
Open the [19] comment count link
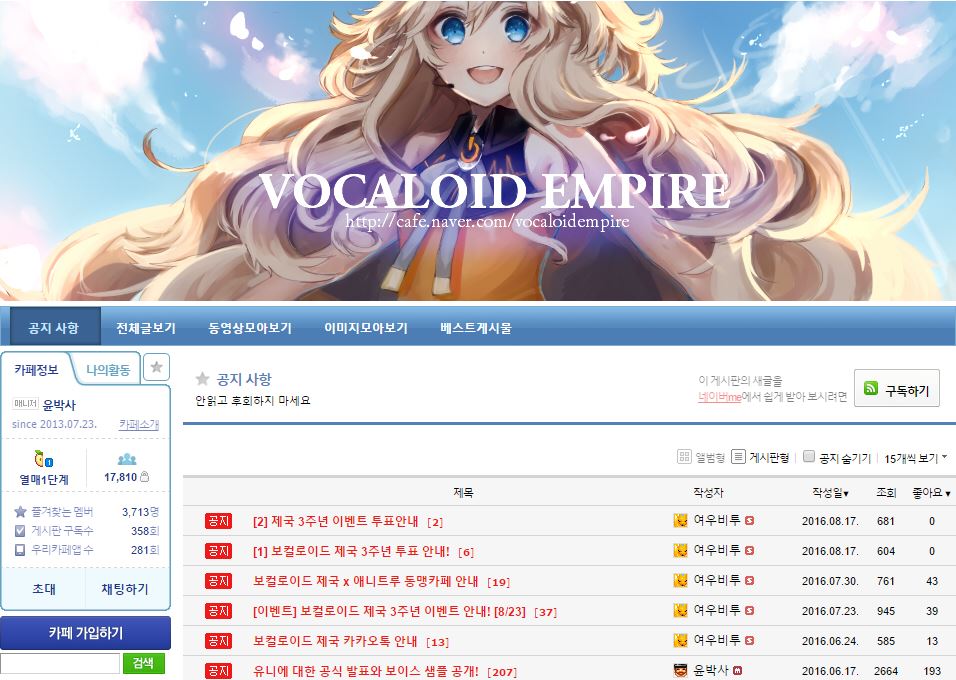point(499,582)
